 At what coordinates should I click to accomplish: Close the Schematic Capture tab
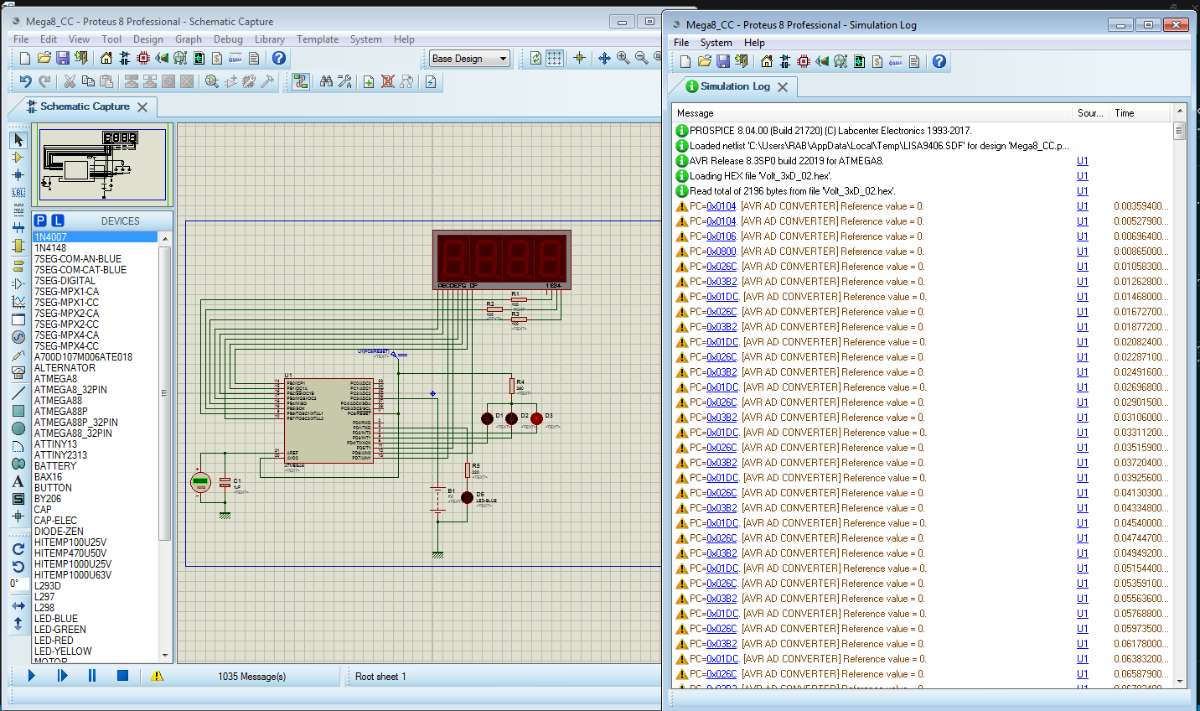[143, 107]
